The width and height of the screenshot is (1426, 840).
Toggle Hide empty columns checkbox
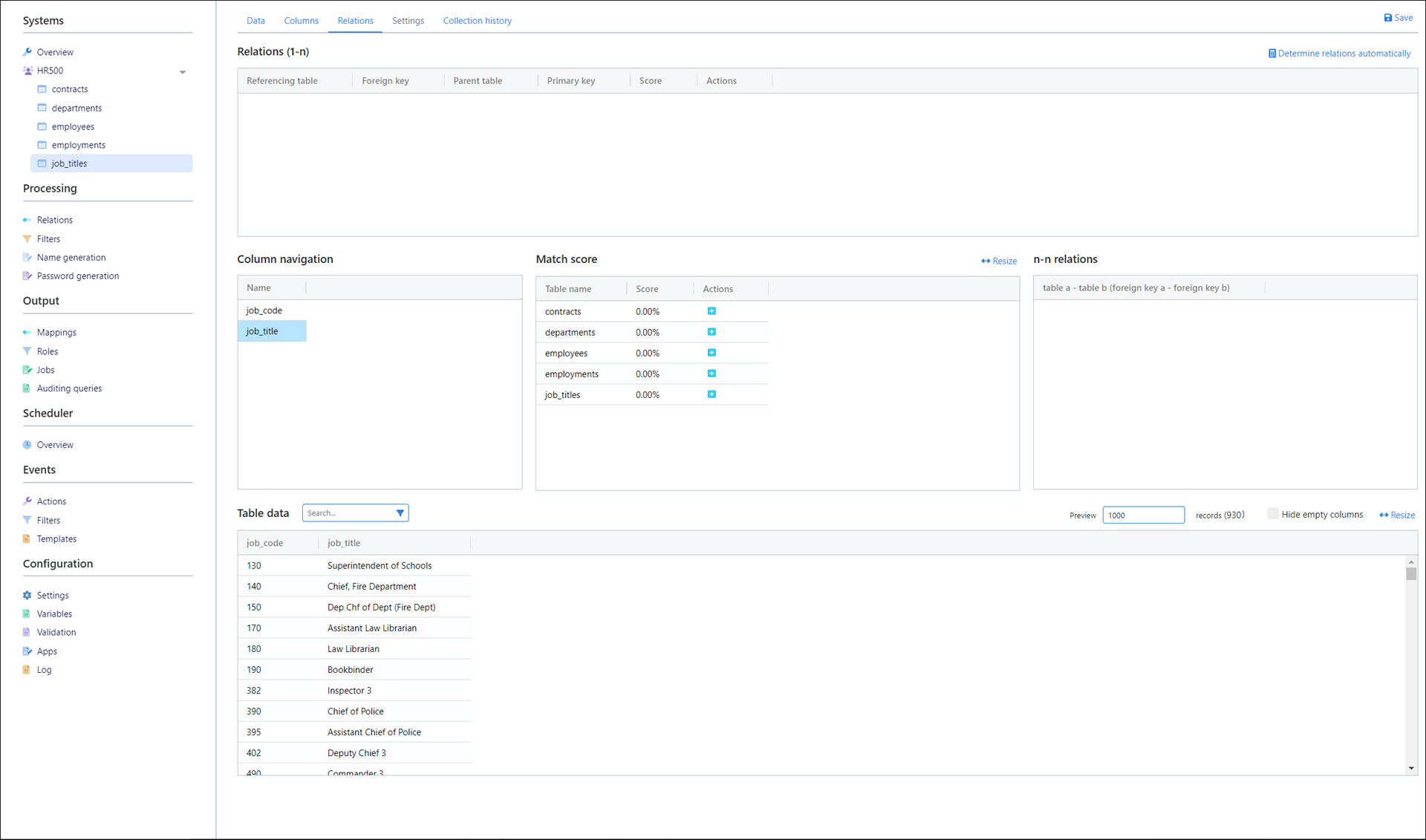(1272, 514)
